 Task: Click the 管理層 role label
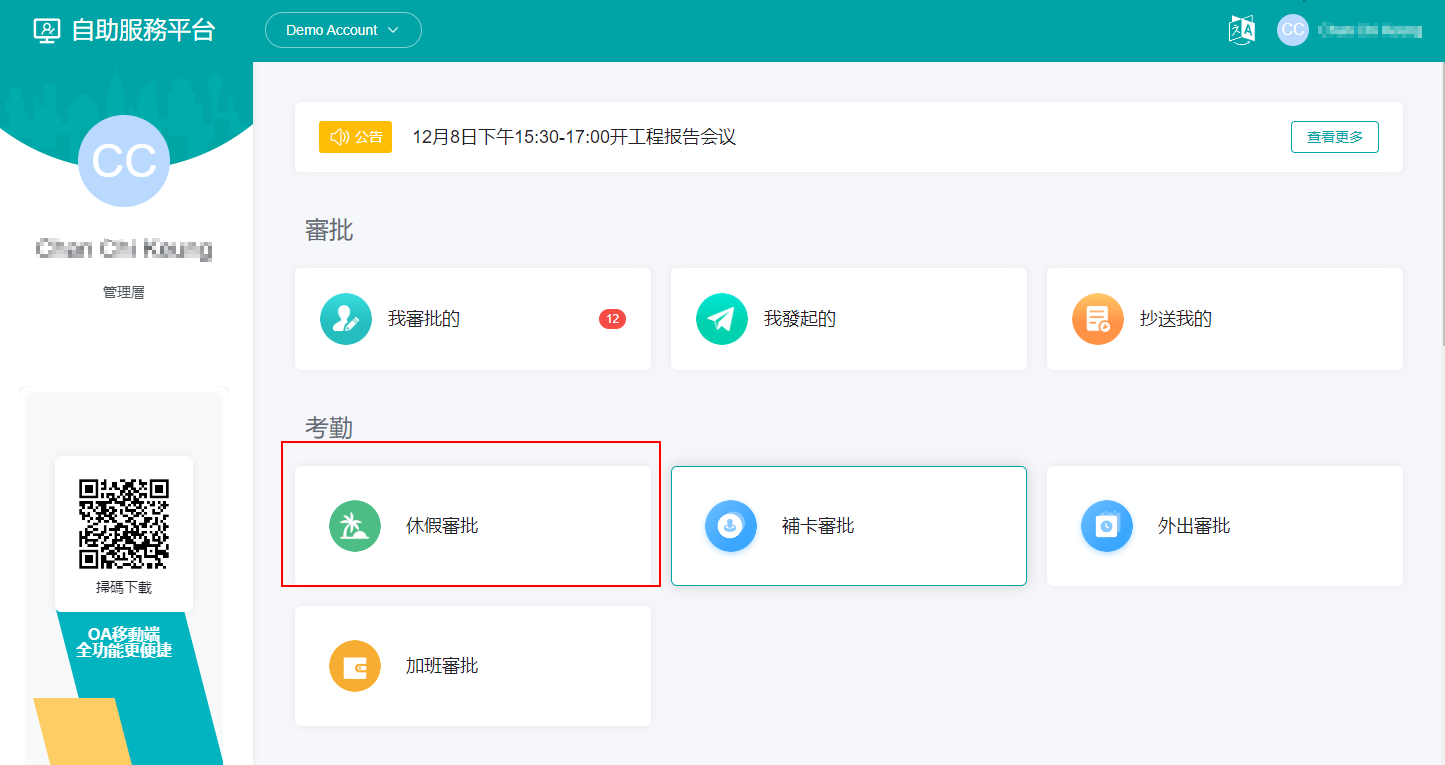point(124,293)
